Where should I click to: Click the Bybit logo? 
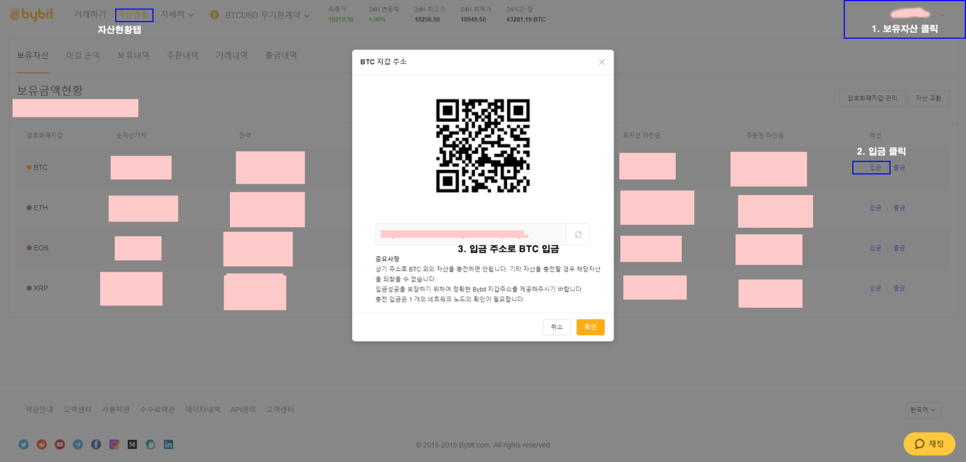pyautogui.click(x=32, y=14)
